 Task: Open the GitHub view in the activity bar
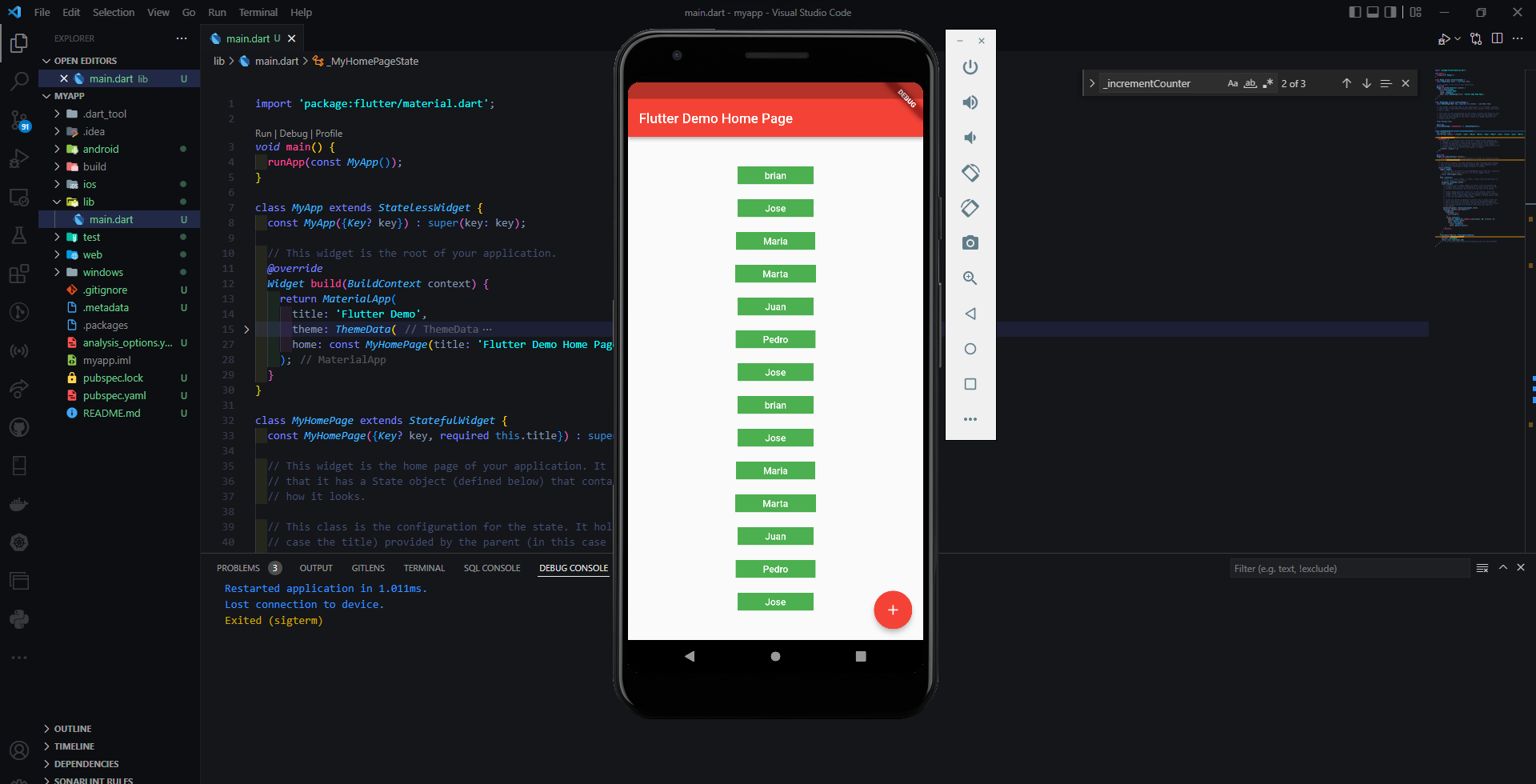[19, 427]
